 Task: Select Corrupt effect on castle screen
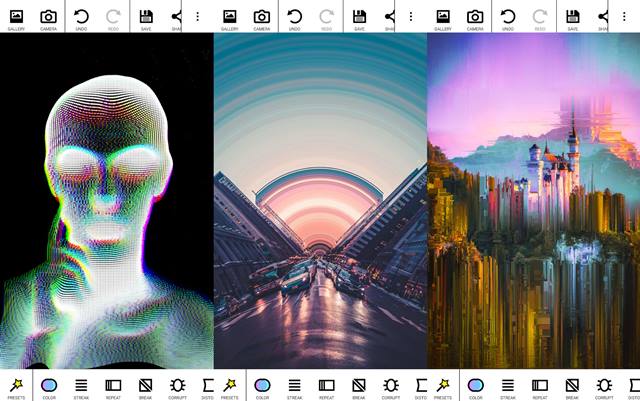tap(604, 388)
